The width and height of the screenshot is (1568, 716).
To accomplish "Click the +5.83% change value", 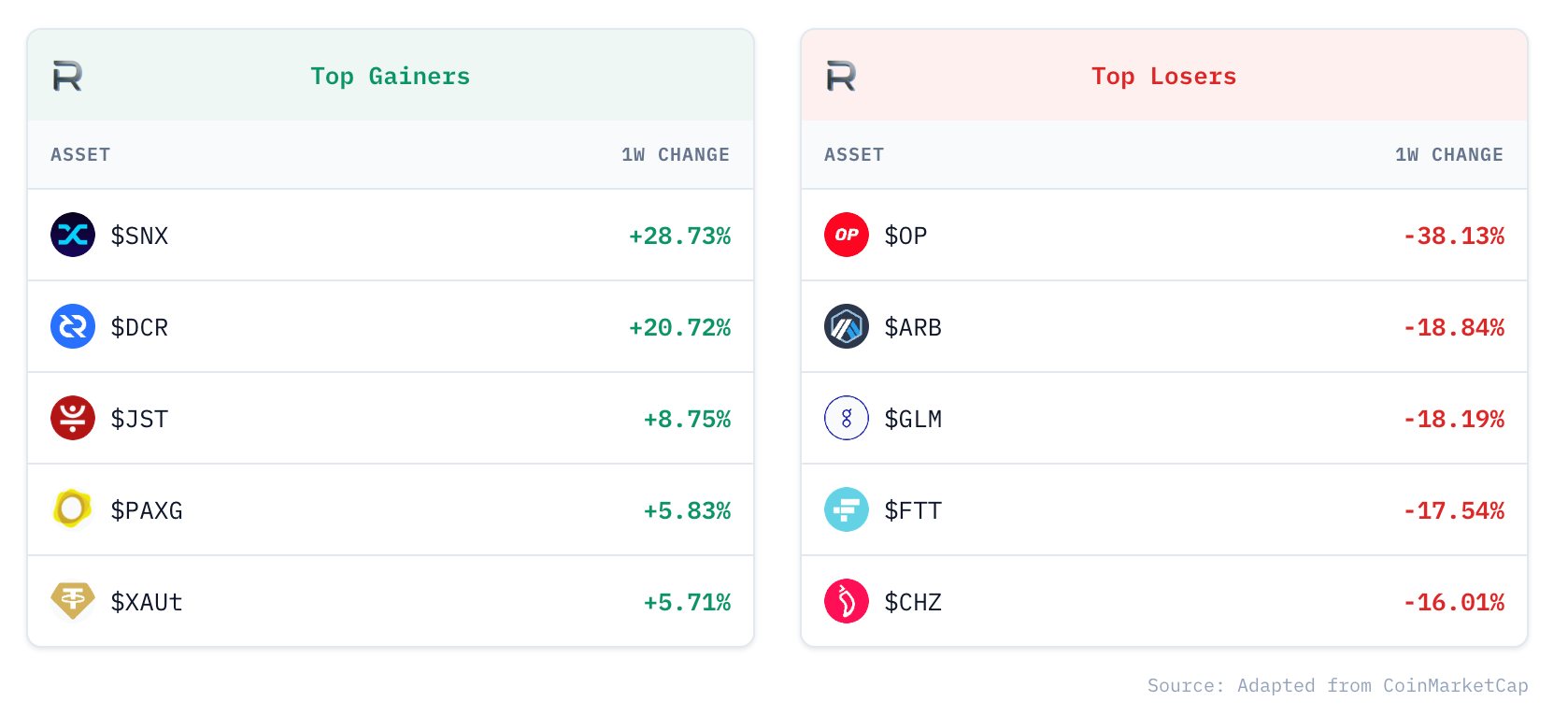I will (687, 510).
